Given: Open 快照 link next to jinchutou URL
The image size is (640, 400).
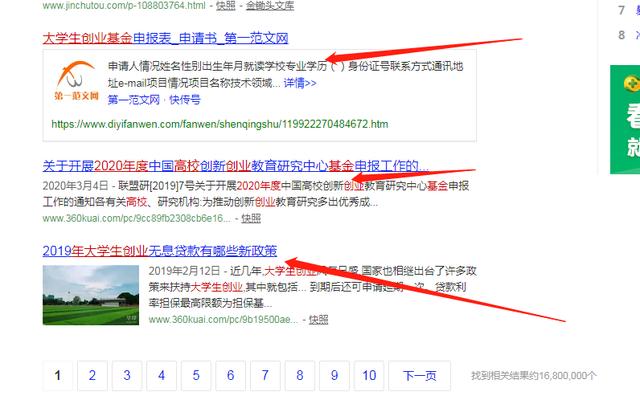Looking at the screenshot, I should [226, 5].
